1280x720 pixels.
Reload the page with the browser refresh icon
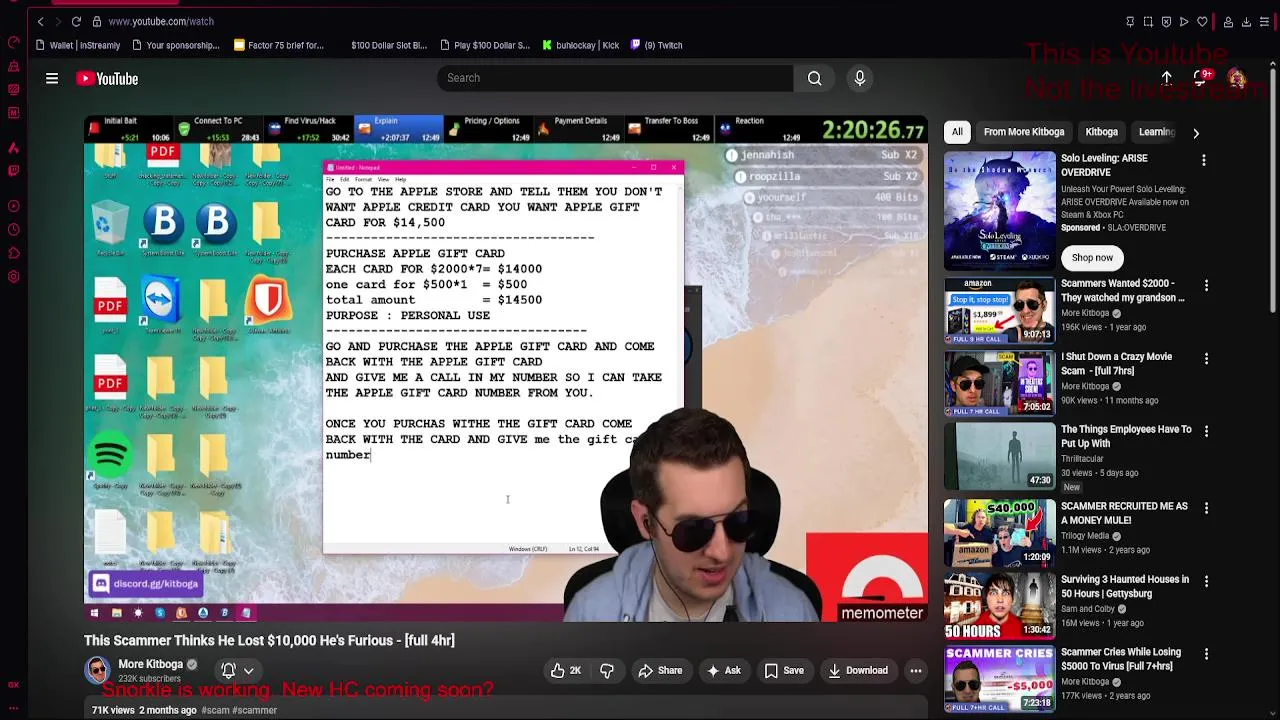coord(76,21)
